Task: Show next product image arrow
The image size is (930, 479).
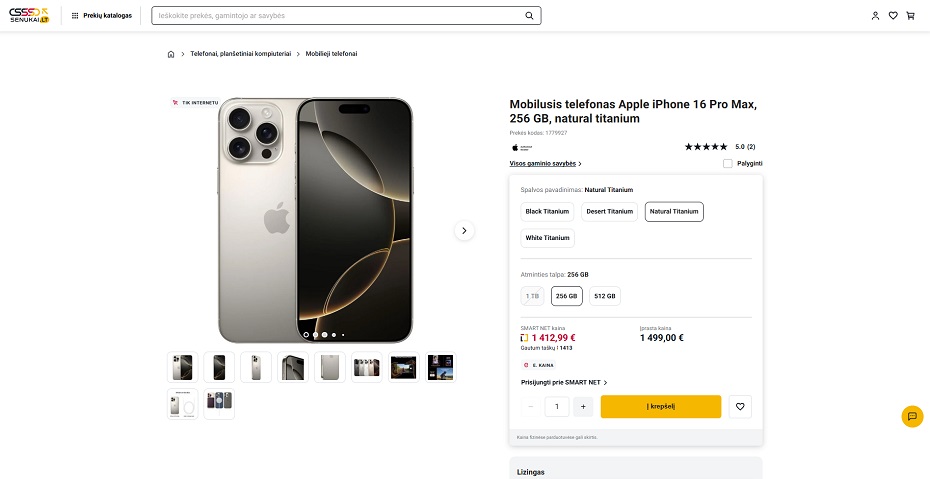Action: [464, 231]
